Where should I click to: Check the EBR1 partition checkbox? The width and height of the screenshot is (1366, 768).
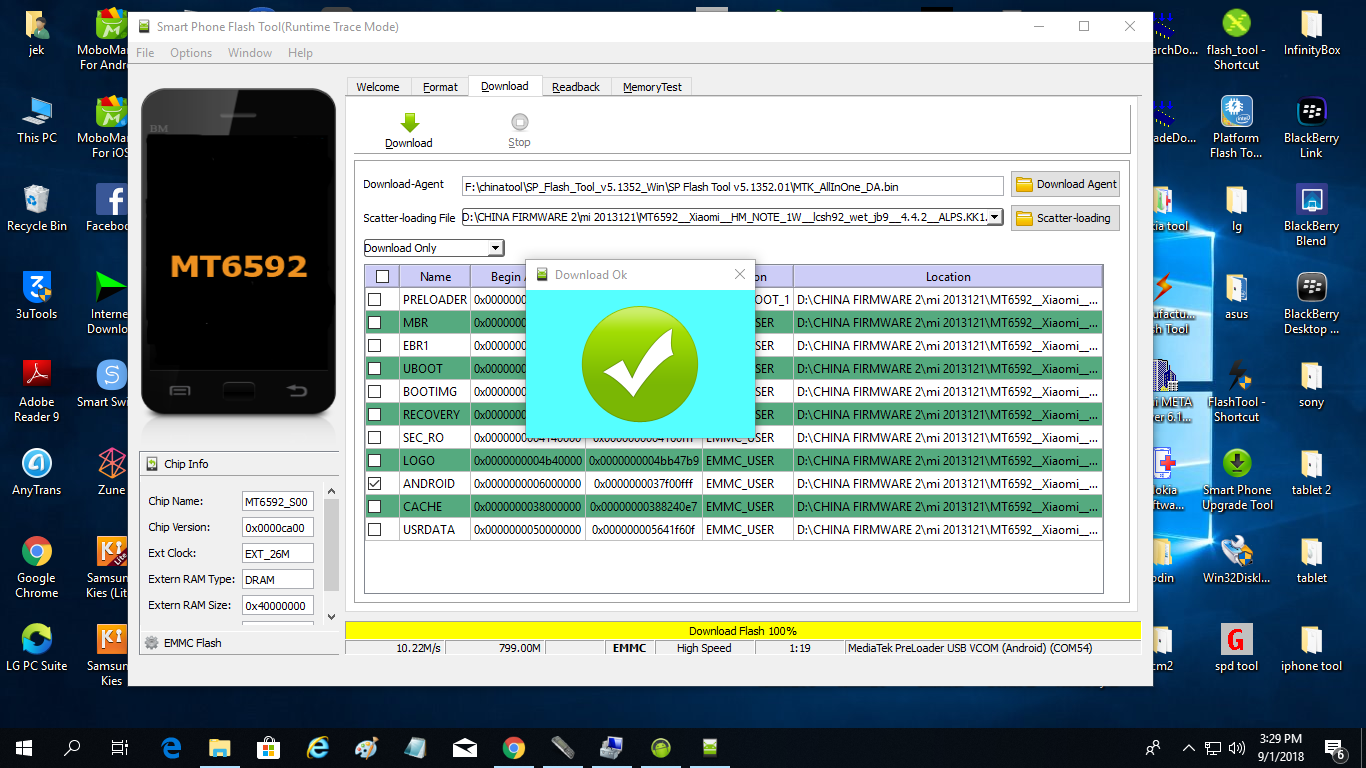click(x=375, y=345)
